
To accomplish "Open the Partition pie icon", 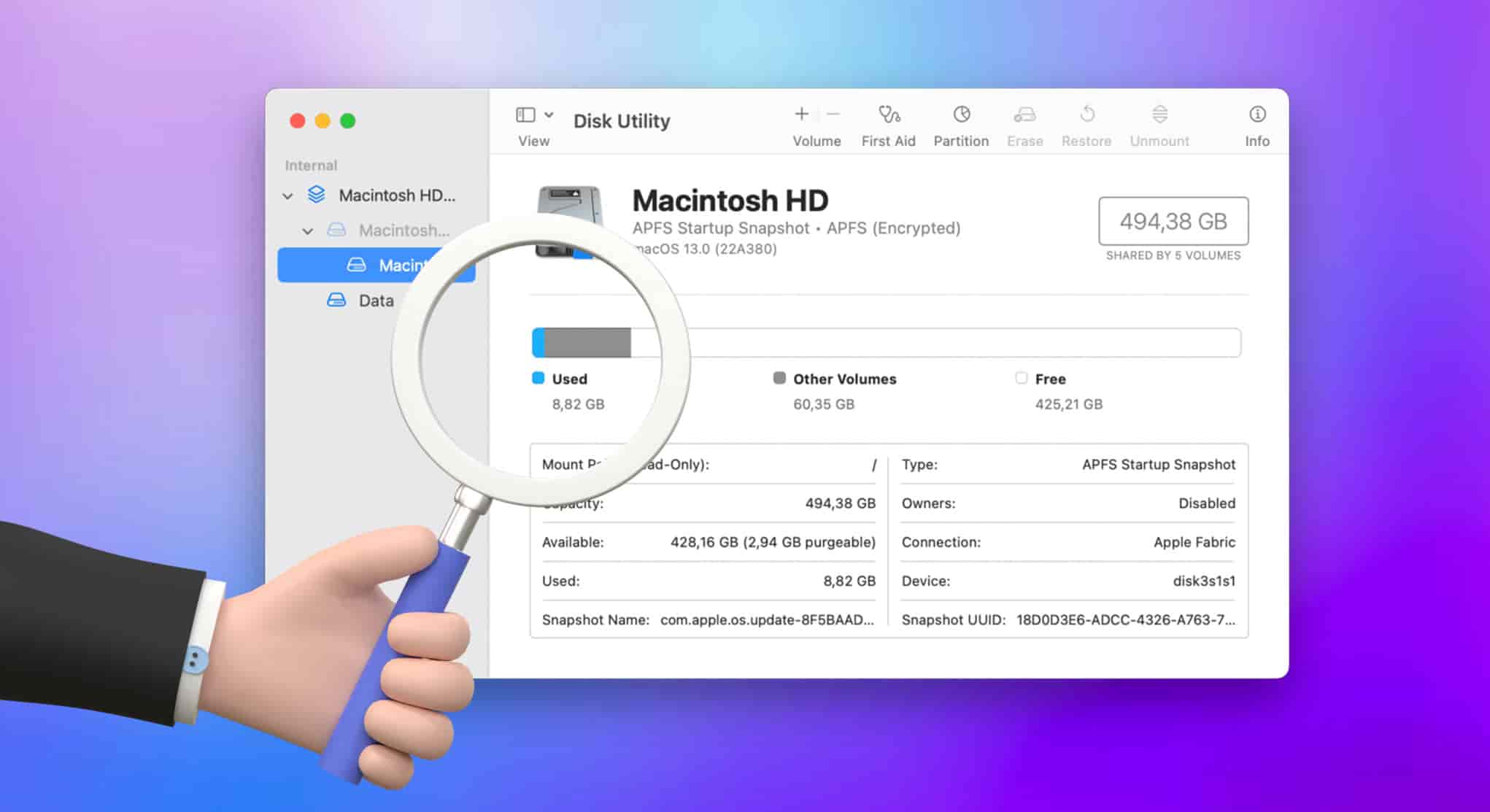I will 962,114.
